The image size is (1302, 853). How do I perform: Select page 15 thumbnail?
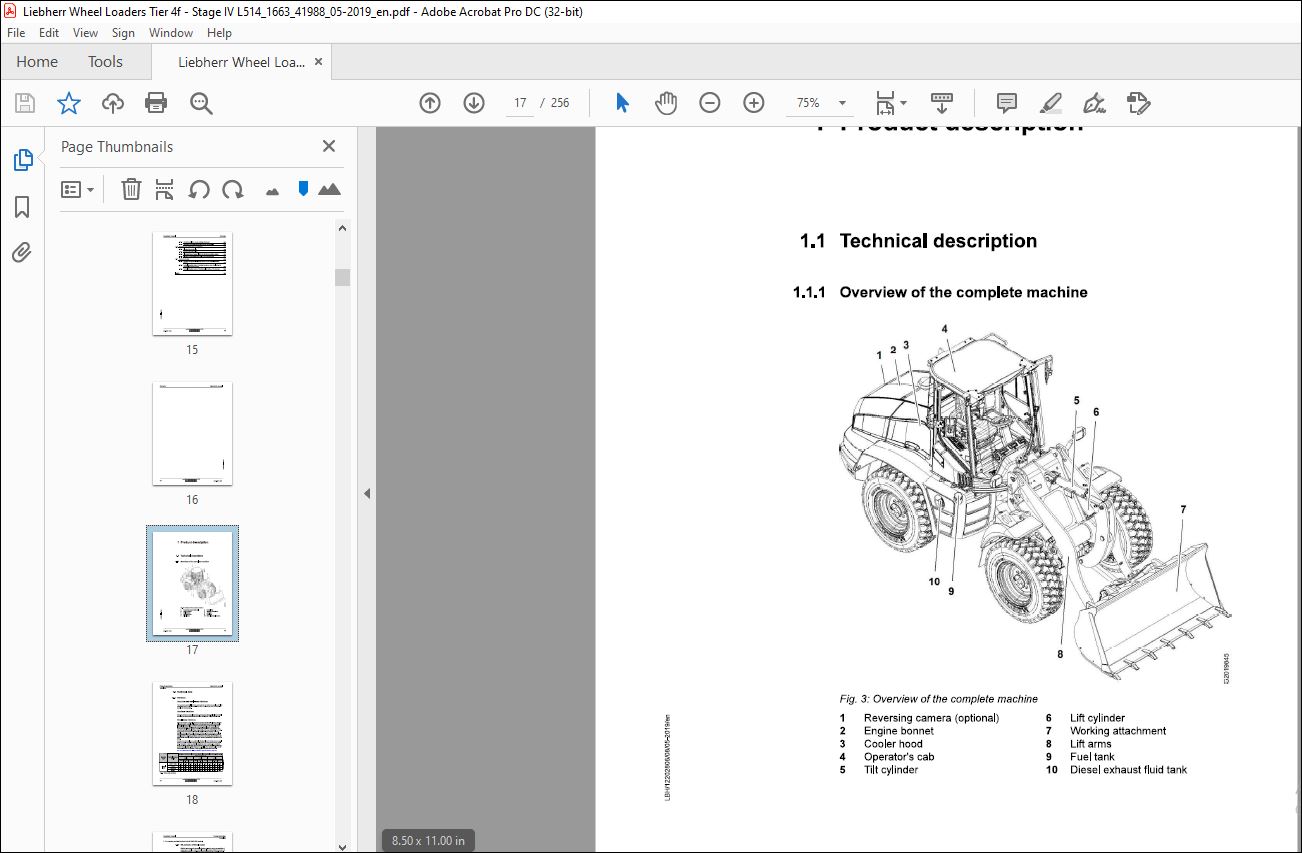click(x=192, y=284)
